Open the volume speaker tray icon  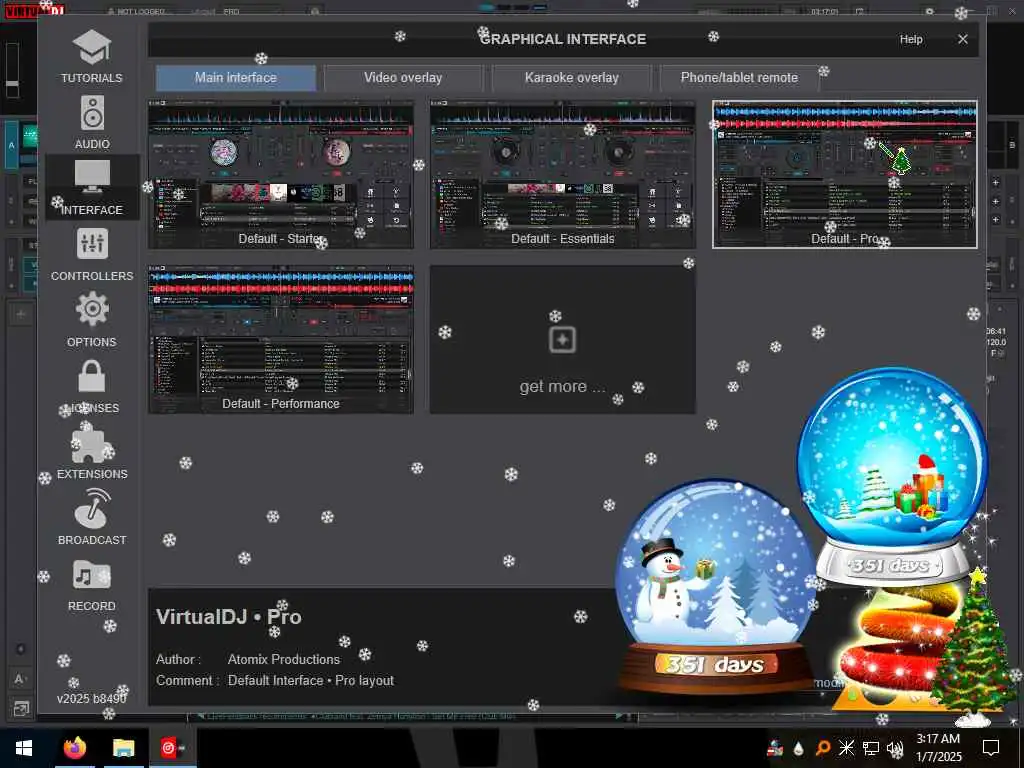(895, 748)
